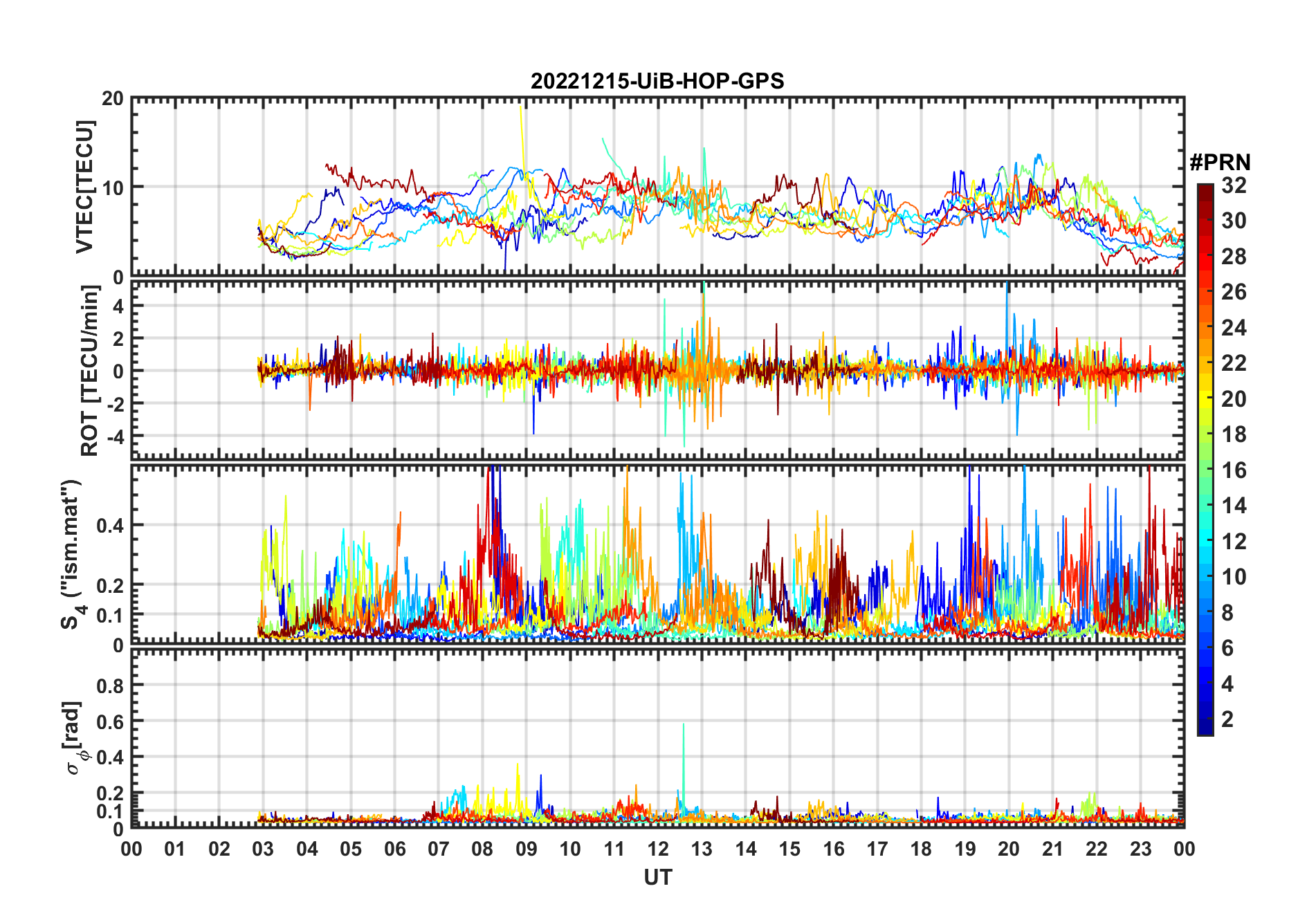This screenshot has width=1316, height=920.
Task: Select UT axis tick label "11"
Action: [x=614, y=849]
